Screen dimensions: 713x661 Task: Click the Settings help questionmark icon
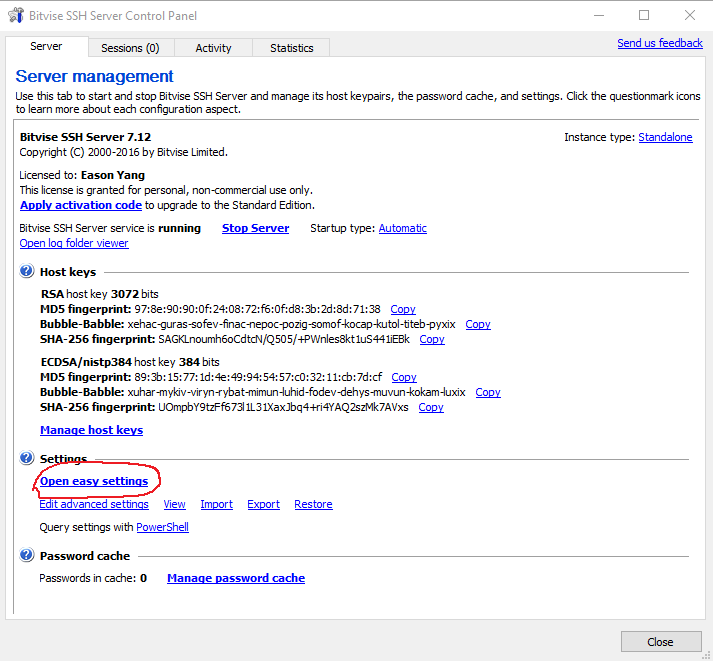(x=26, y=458)
